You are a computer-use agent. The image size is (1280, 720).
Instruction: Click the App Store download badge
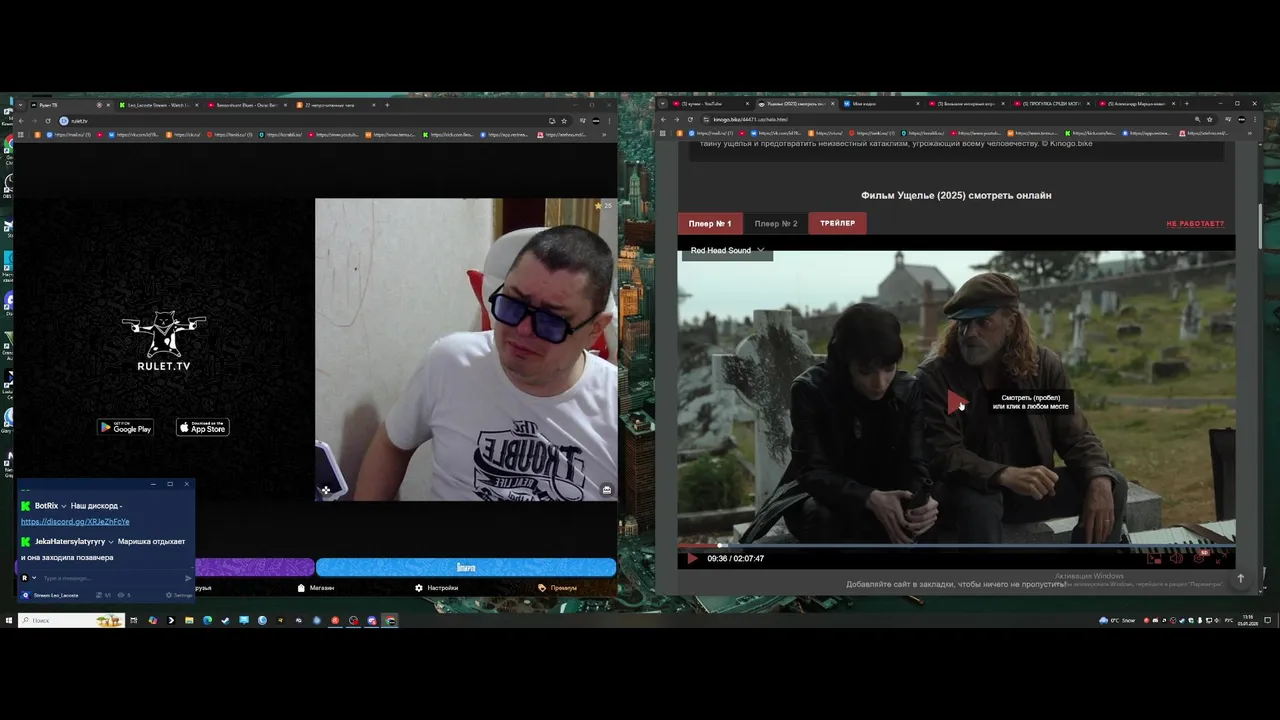pos(203,428)
